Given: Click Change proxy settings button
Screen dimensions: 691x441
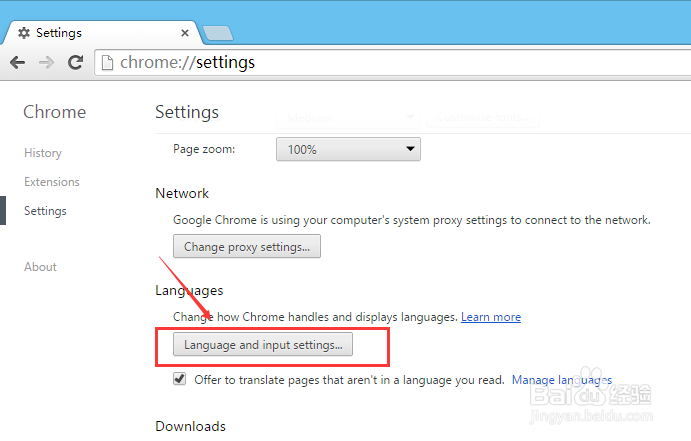Looking at the screenshot, I should pos(247,246).
